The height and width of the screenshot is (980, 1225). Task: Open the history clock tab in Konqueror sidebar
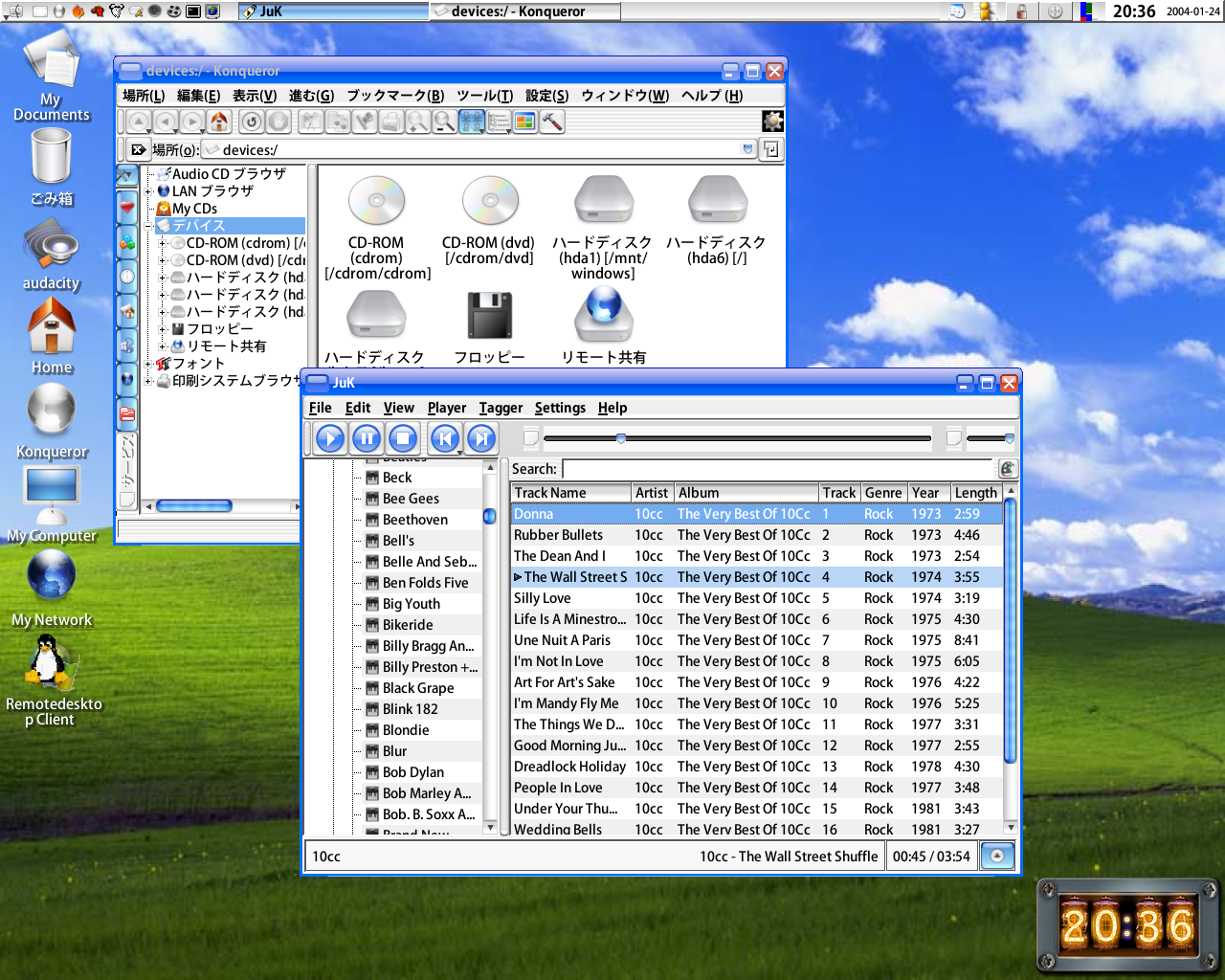(127, 277)
